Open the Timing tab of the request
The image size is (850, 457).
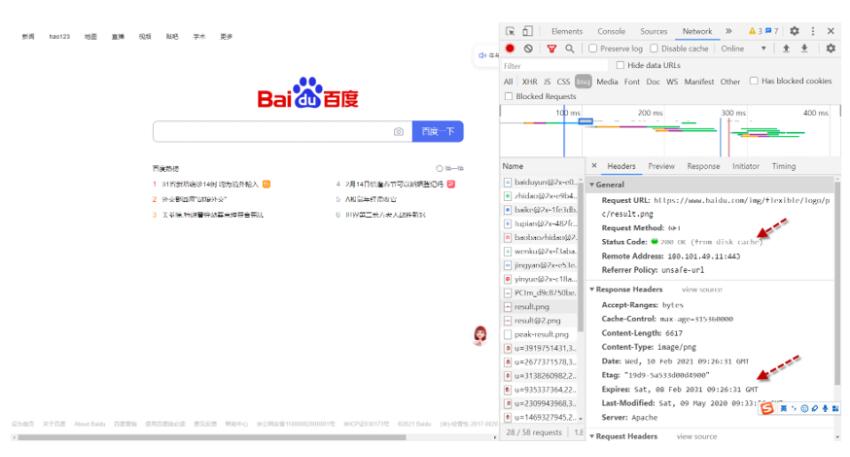(x=784, y=166)
